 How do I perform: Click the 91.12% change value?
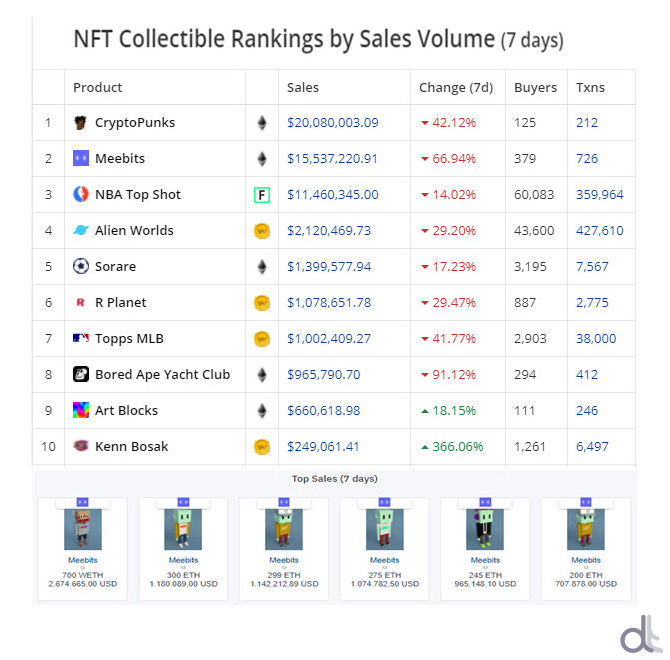tap(454, 374)
